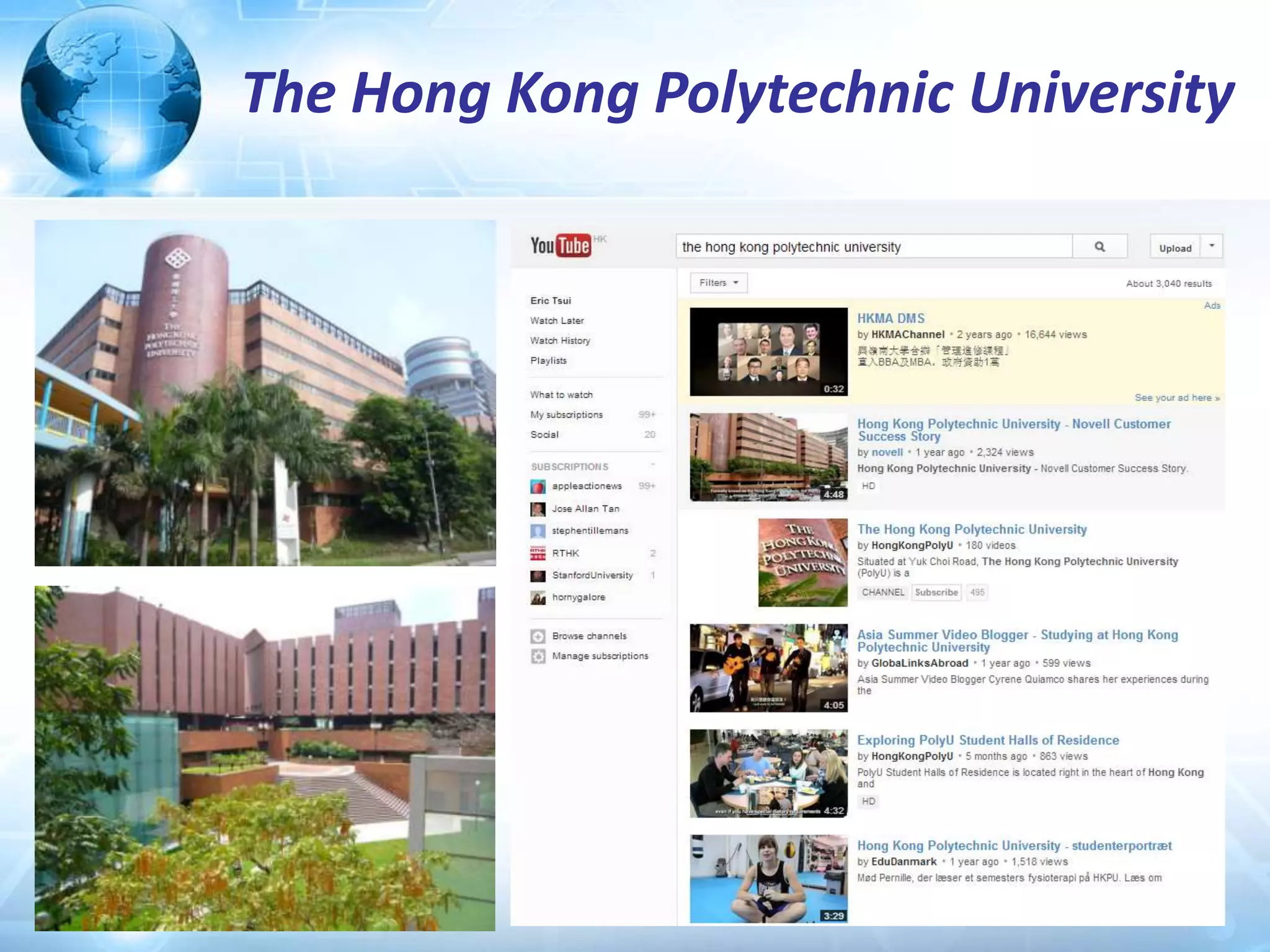Click hornygalore channel avatar icon

click(538, 597)
